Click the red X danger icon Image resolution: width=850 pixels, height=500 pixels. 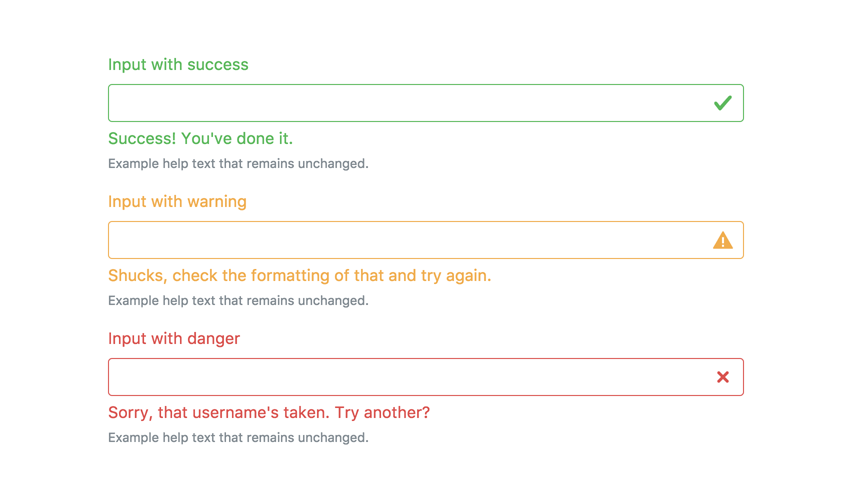(723, 377)
